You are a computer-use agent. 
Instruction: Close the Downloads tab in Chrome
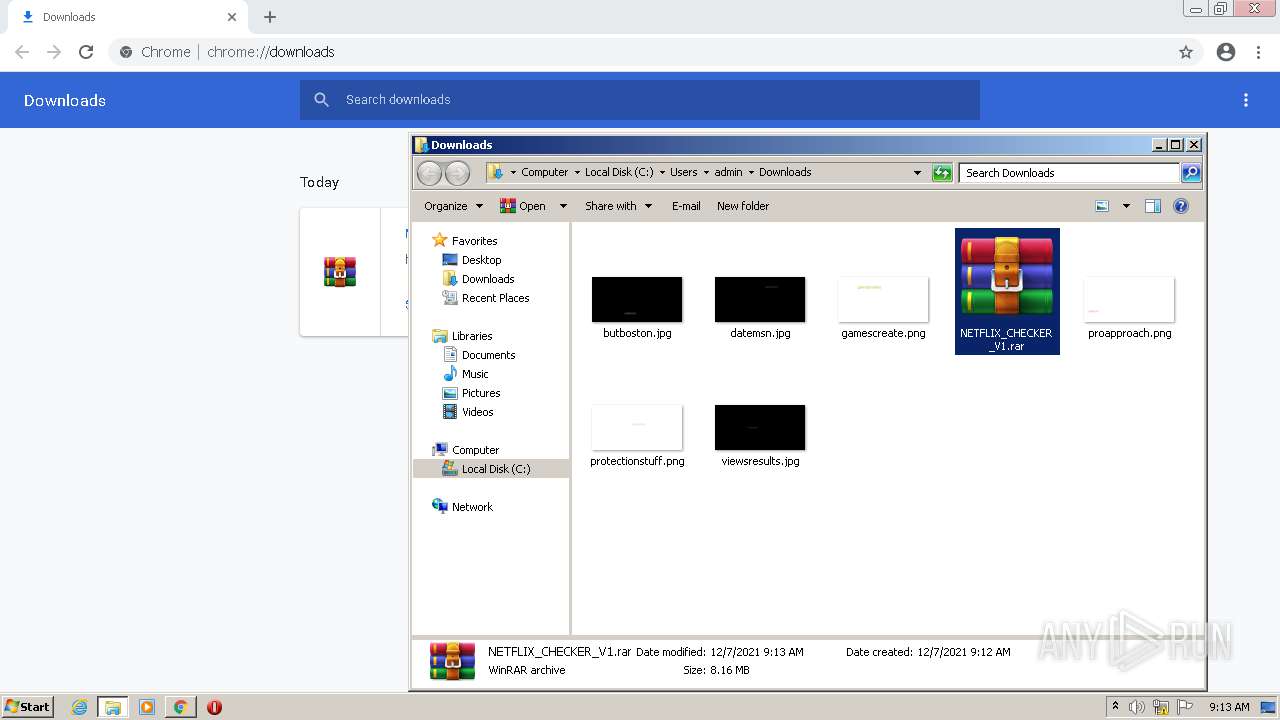(232, 17)
